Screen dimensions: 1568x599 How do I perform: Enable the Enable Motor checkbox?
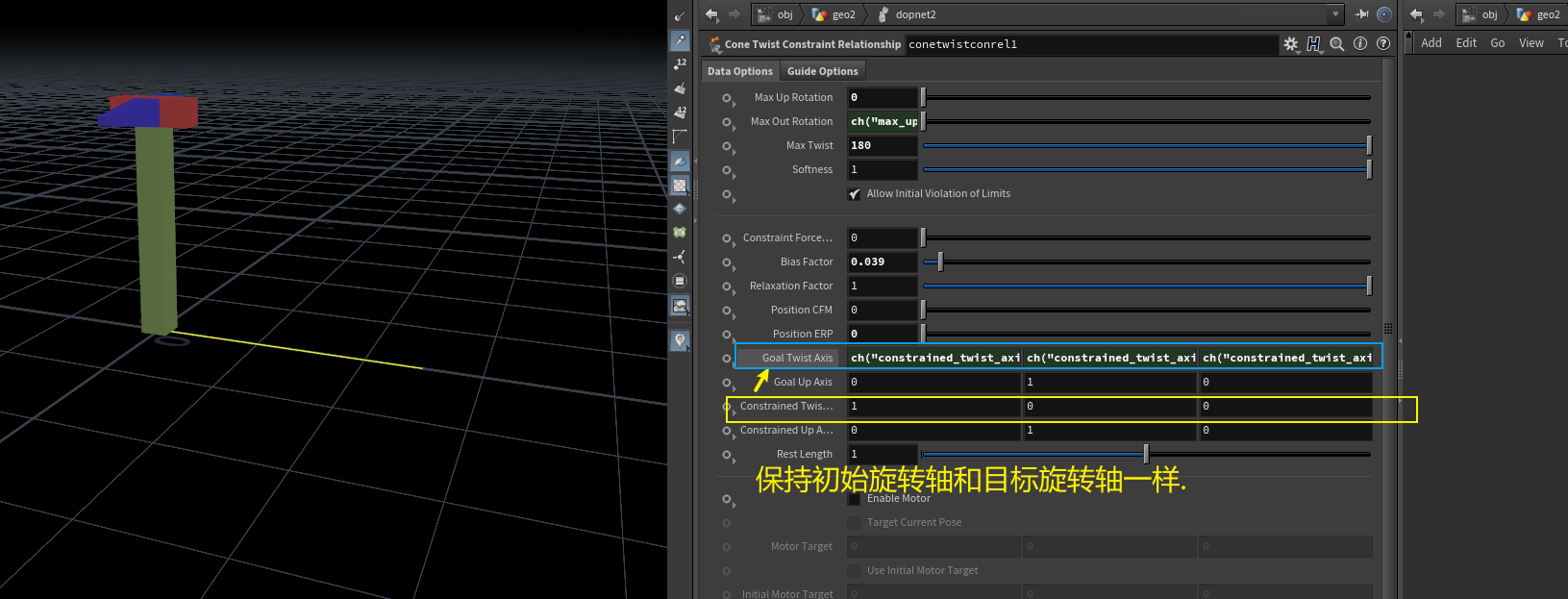pos(855,499)
